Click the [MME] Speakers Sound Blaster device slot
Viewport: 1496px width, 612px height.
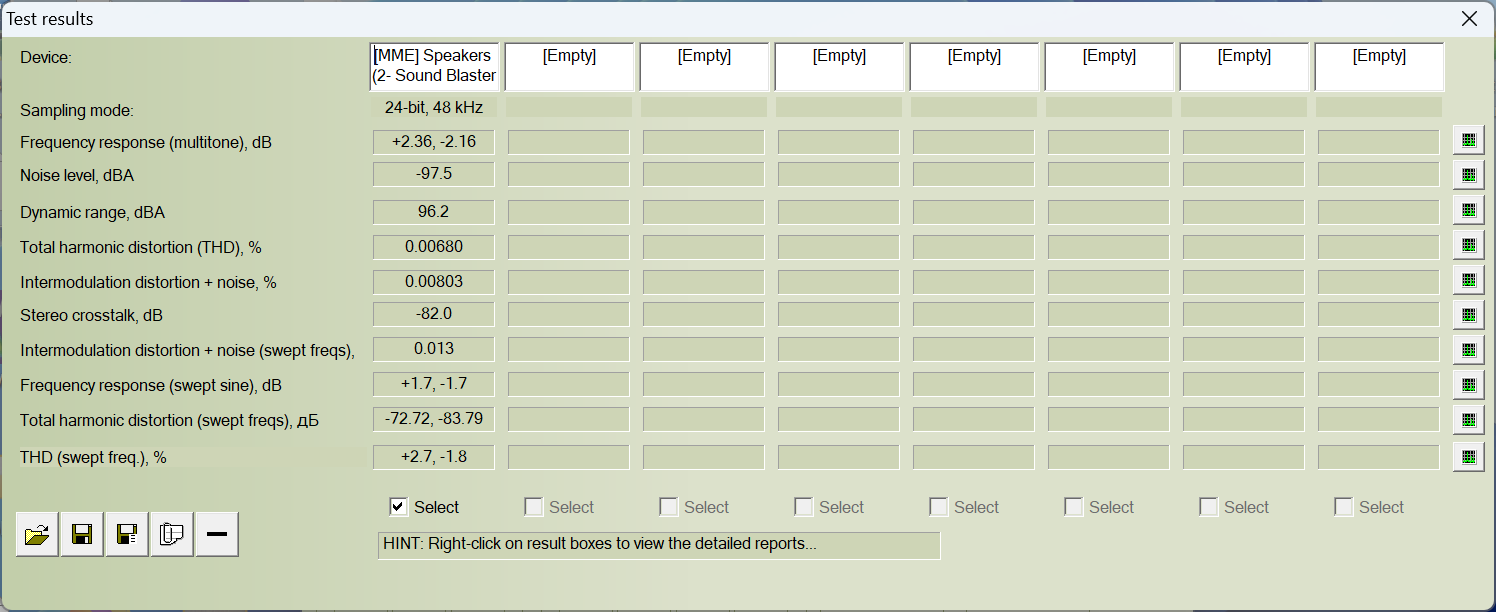click(x=434, y=66)
